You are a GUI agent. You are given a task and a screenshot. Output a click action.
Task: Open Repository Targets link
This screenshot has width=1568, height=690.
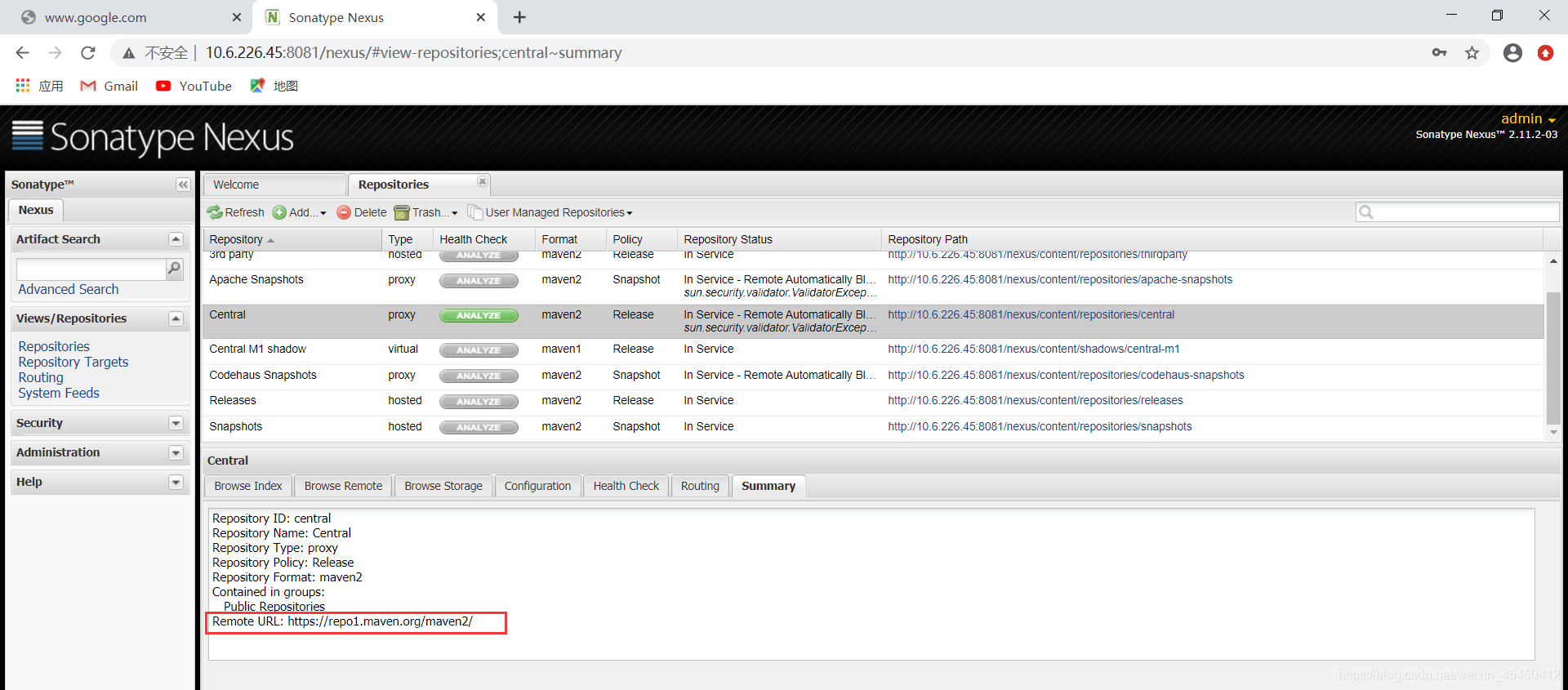pos(73,362)
